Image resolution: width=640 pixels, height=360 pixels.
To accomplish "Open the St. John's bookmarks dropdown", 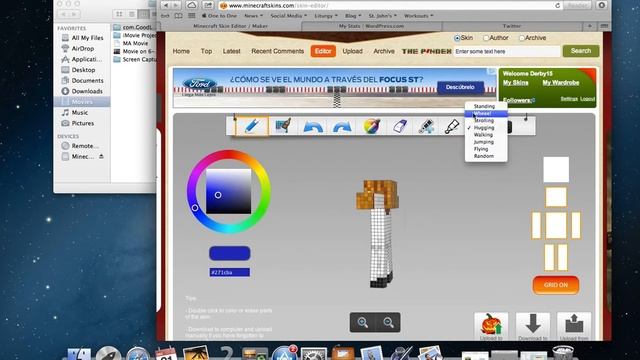I will pyautogui.click(x=382, y=16).
